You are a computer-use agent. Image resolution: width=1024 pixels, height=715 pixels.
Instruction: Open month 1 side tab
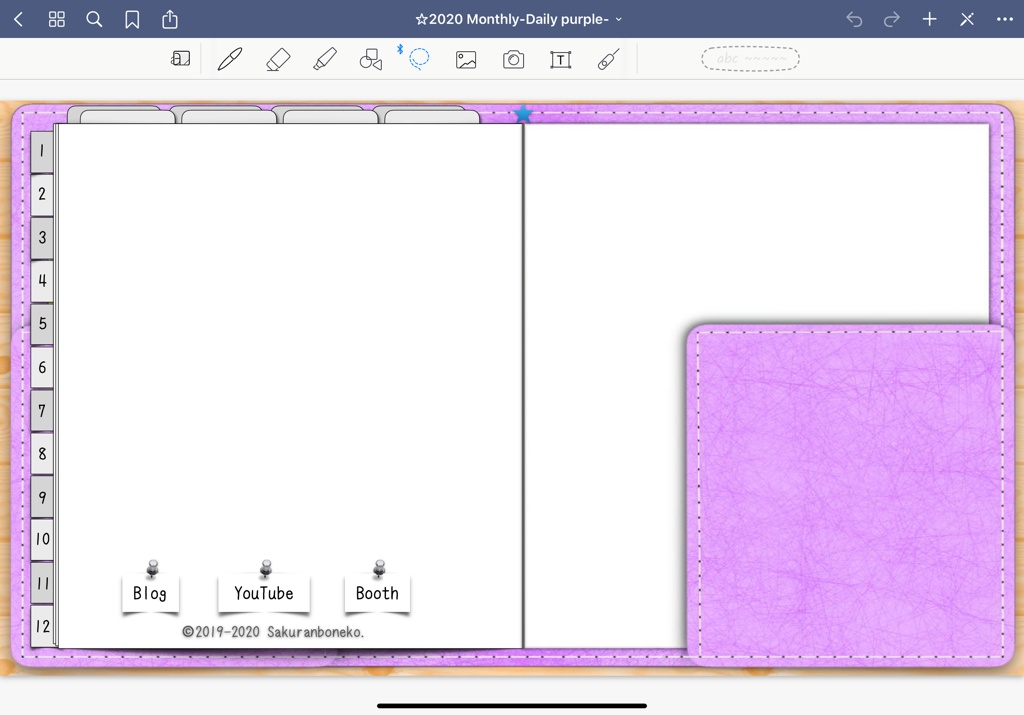tap(42, 151)
